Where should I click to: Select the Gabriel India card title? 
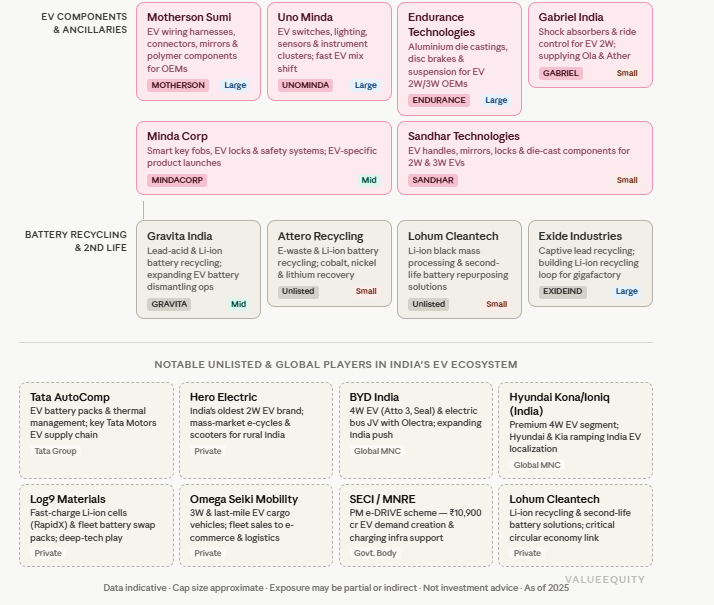[571, 17]
